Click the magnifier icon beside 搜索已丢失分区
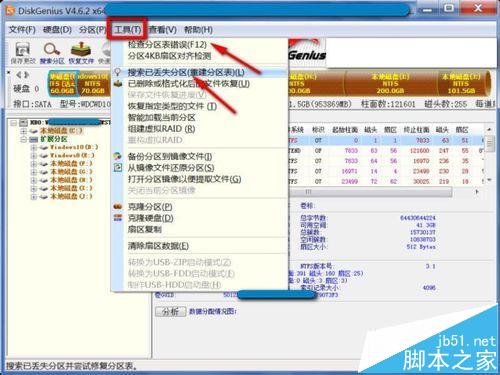The width and height of the screenshot is (500, 375). coord(117,72)
